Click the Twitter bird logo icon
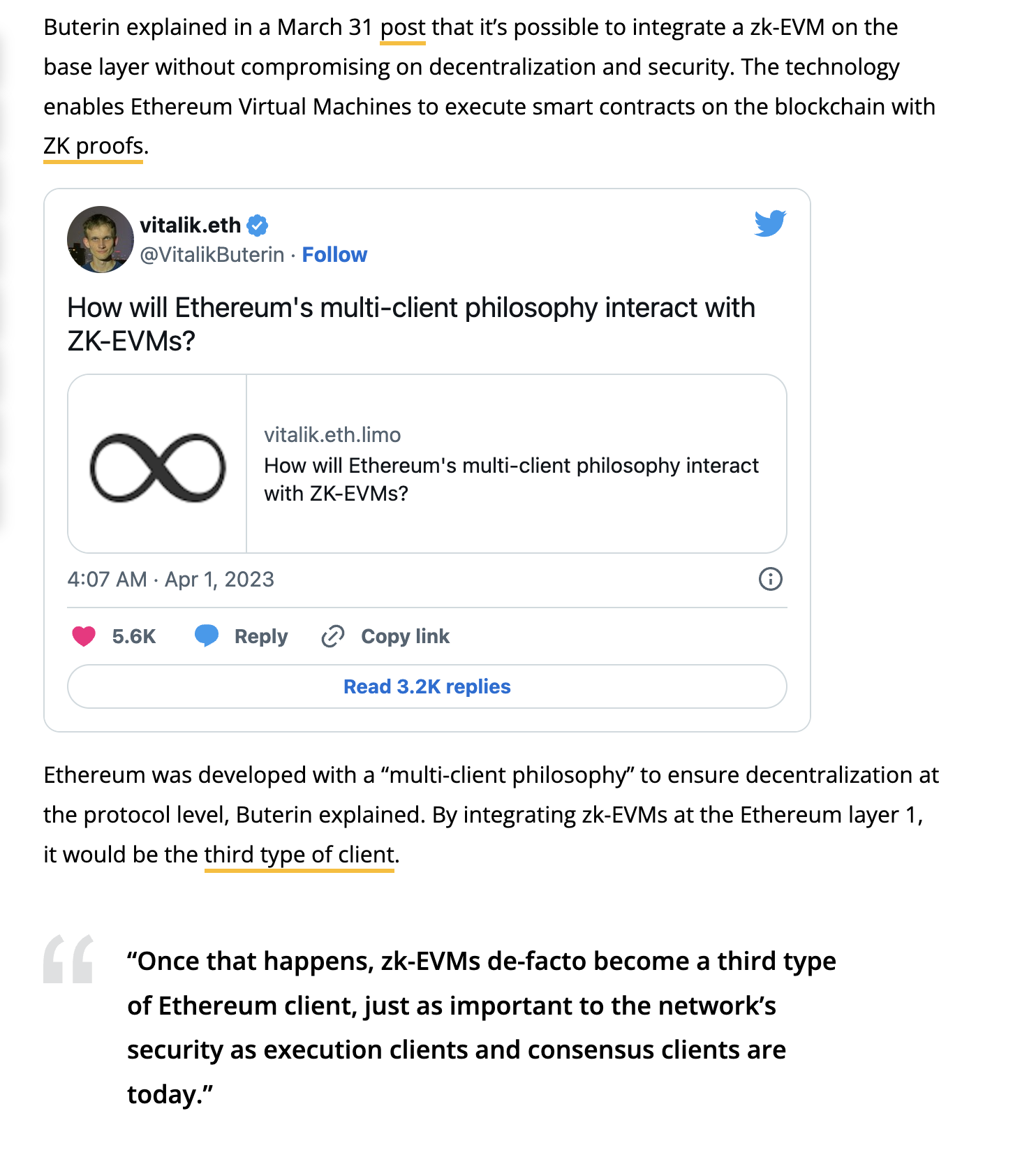 pos(770,223)
